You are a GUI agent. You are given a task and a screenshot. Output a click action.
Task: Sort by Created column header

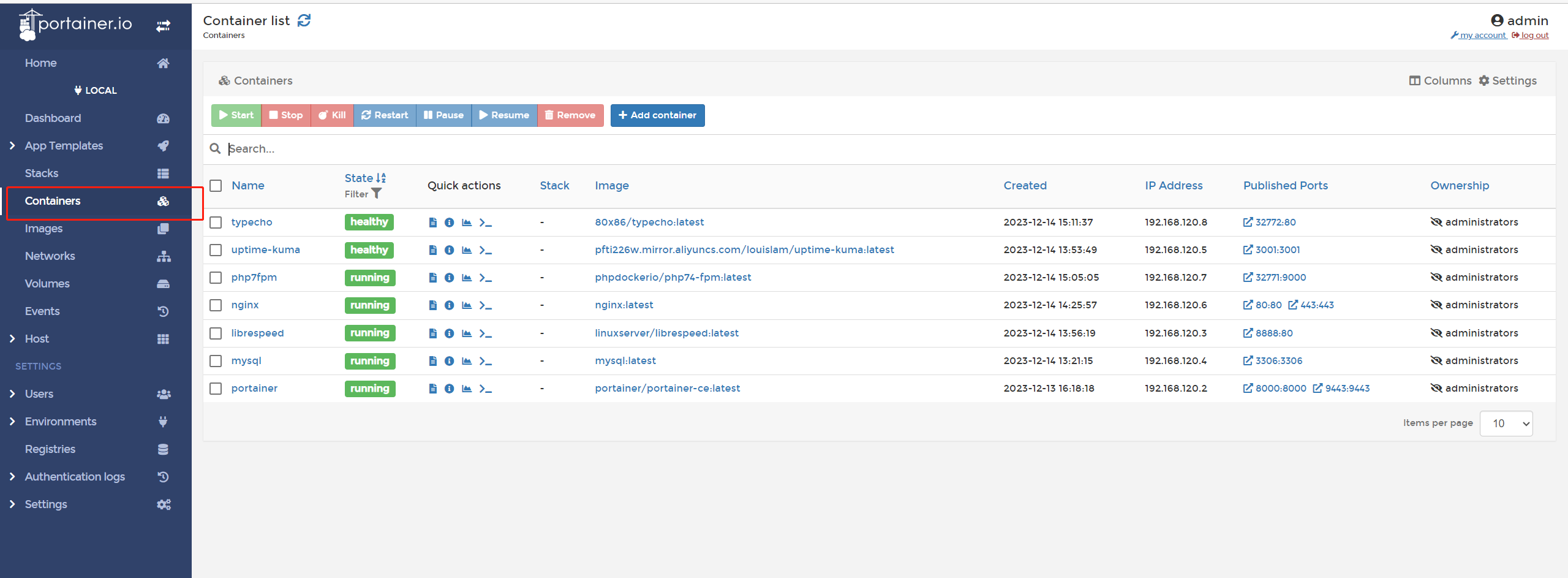pyautogui.click(x=1025, y=186)
